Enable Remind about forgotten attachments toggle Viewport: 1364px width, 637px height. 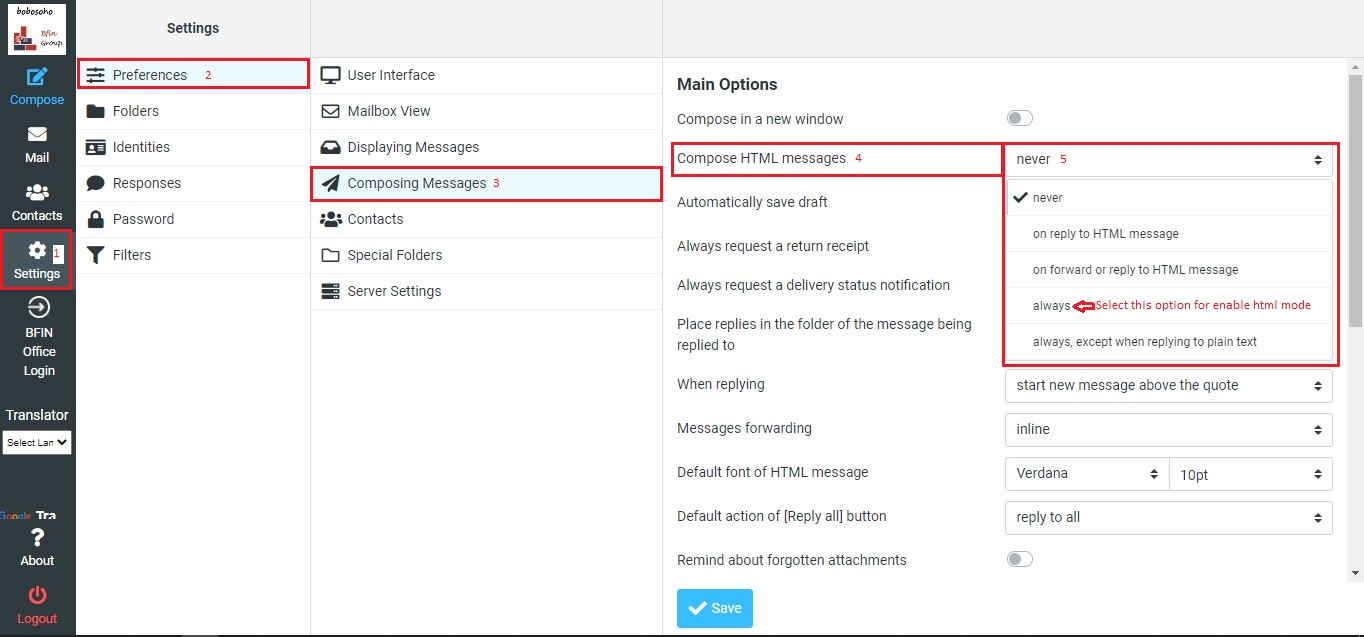coord(1019,560)
